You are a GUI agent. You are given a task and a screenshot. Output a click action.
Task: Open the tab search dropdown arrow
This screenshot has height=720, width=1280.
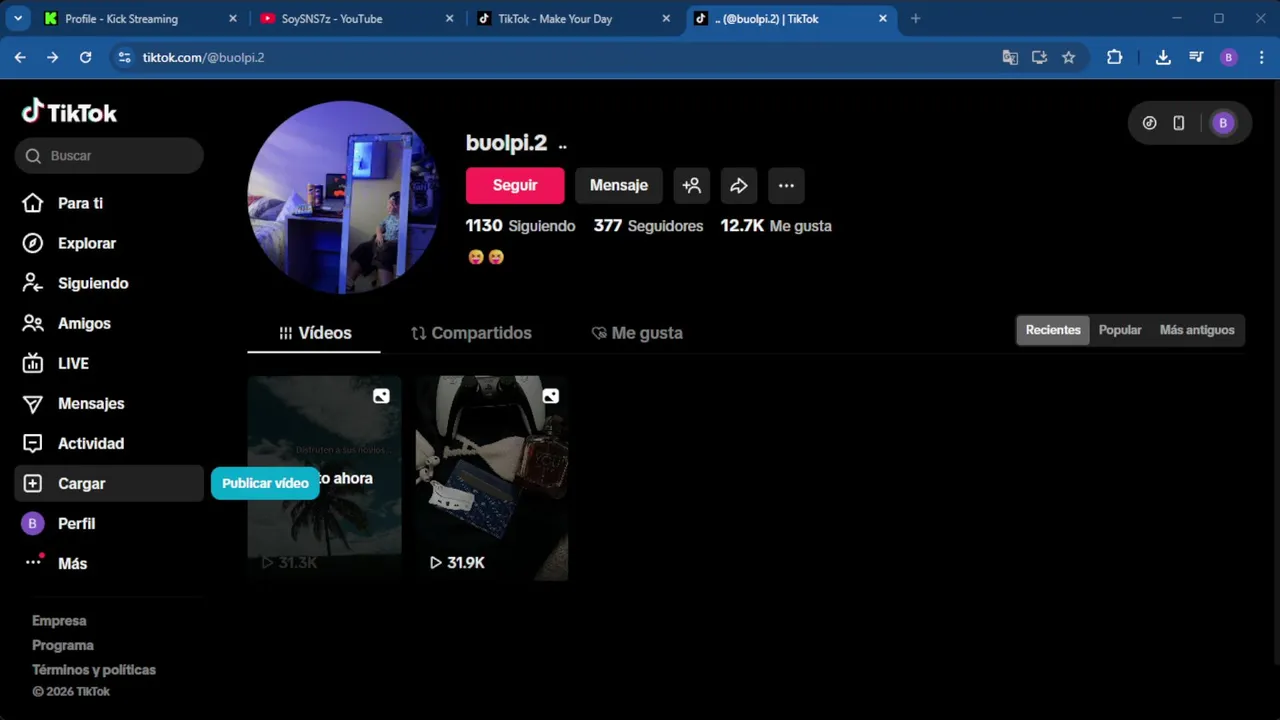click(x=17, y=18)
